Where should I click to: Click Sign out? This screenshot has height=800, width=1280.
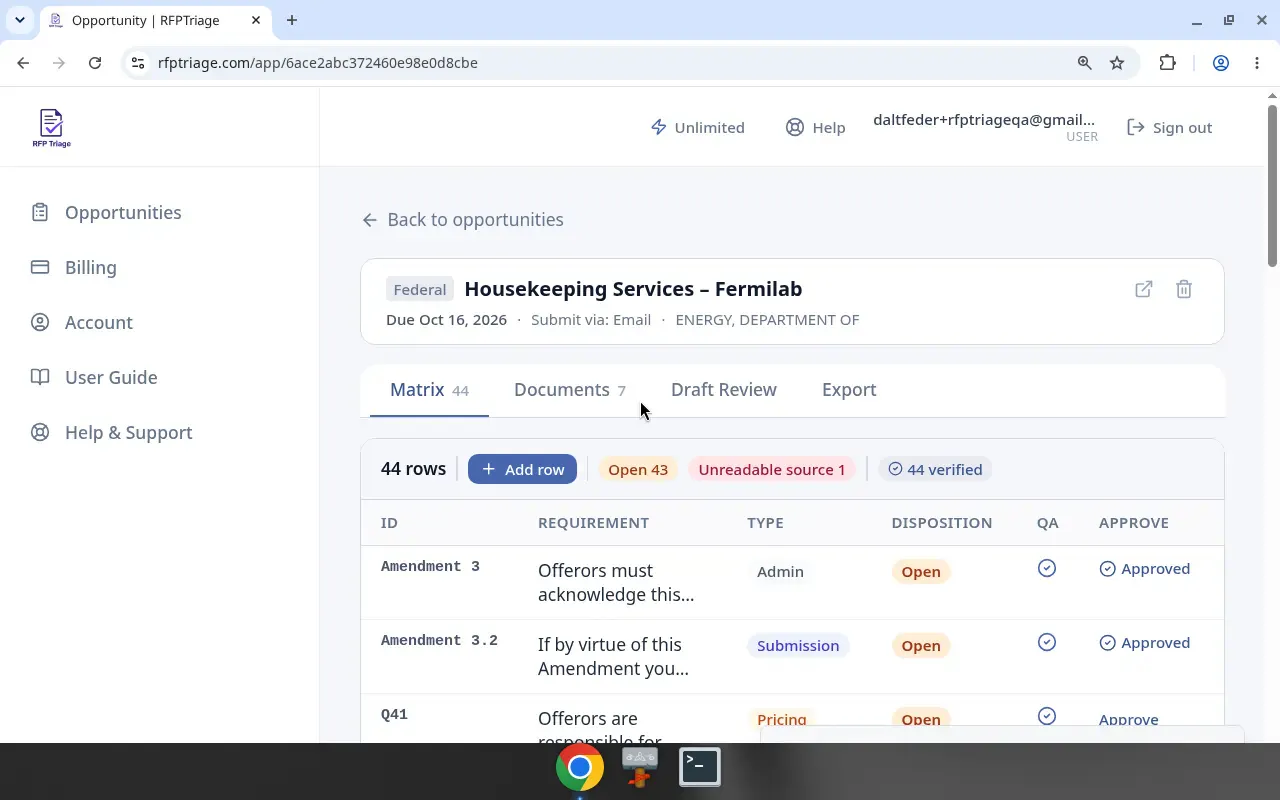click(1169, 127)
